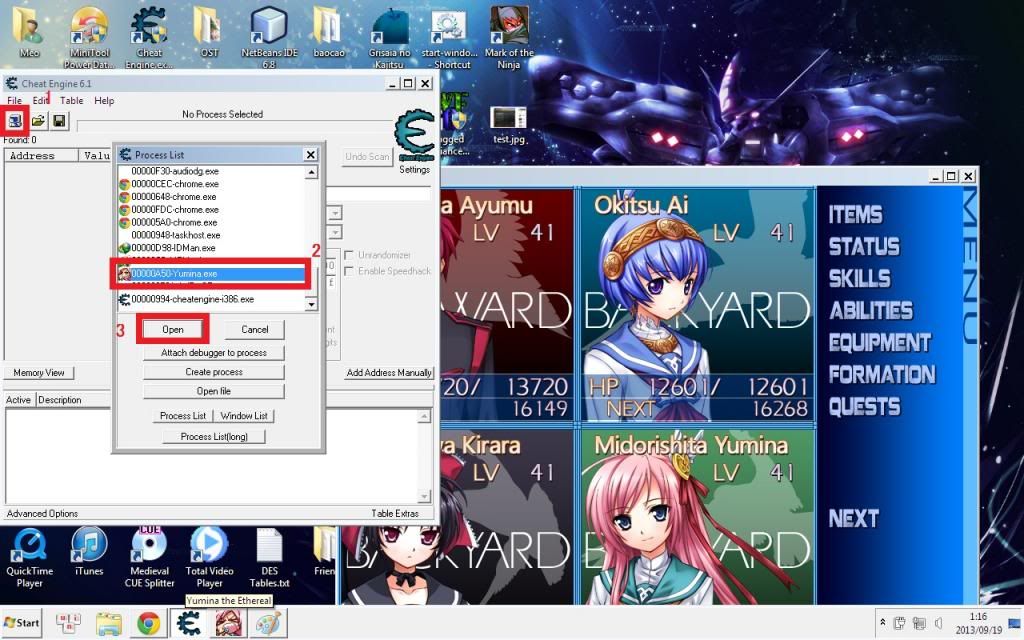Viewport: 1024px width, 640px height.
Task: Open the OST folder on the desktop
Action: (x=209, y=33)
